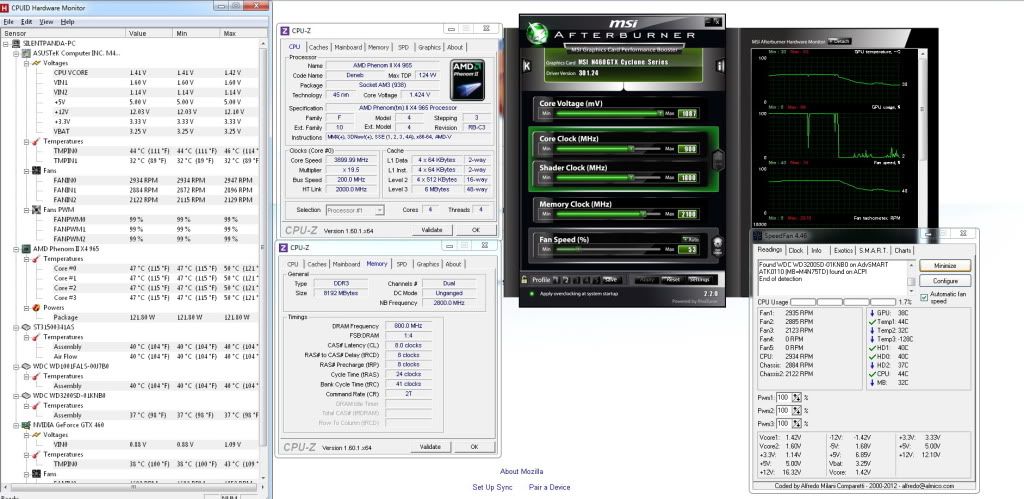This screenshot has width=1024, height=499.
Task: Collapse the ASUSTeK Computer INC. node
Action: [x=16, y=54]
